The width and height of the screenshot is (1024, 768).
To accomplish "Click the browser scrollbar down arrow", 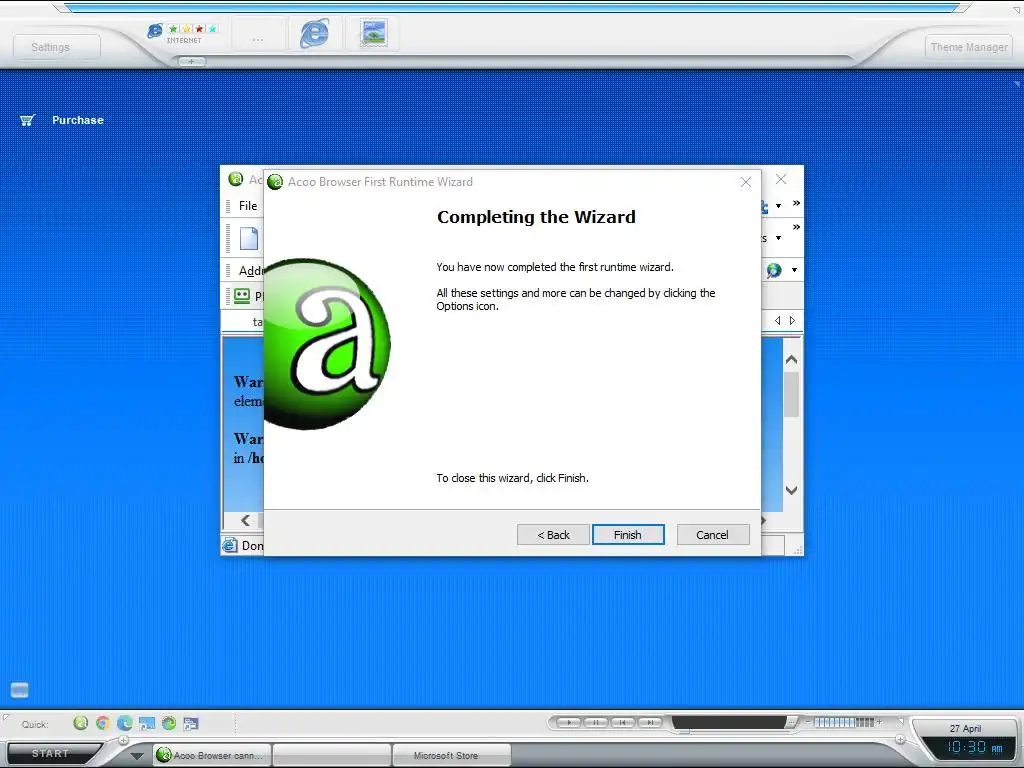I will (792, 490).
